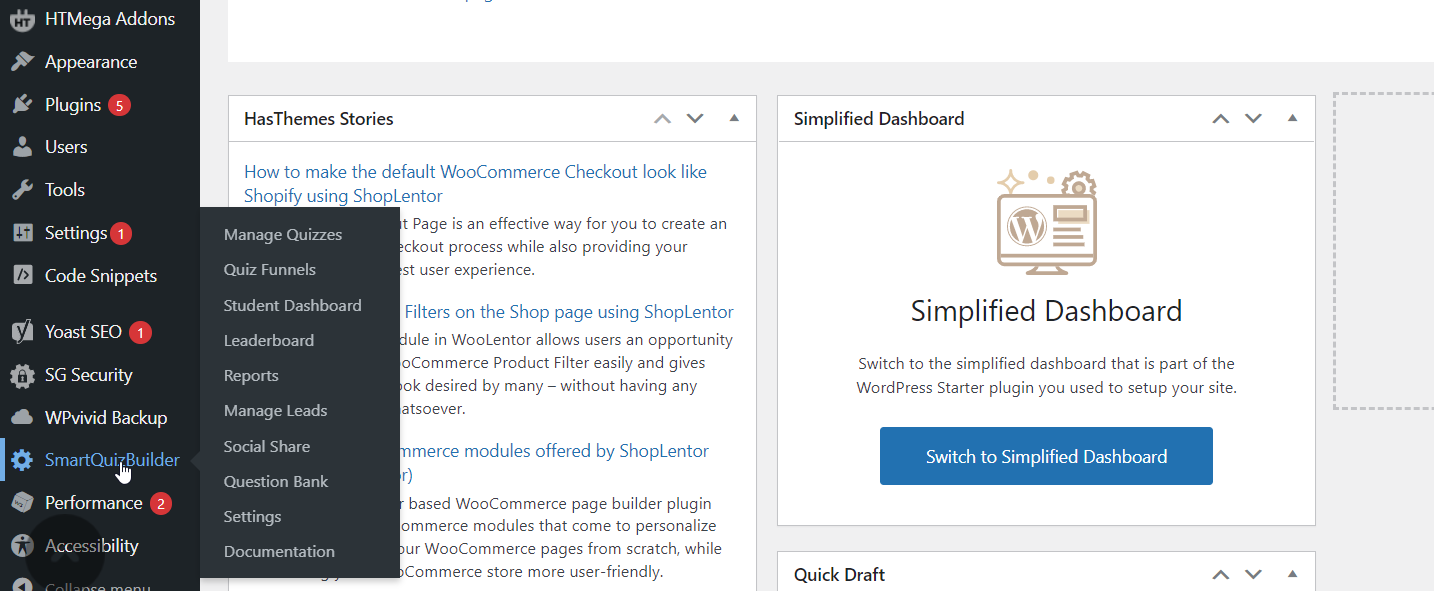1434x591 pixels.
Task: Click the HTMega Addons sidebar icon
Action: click(22, 19)
